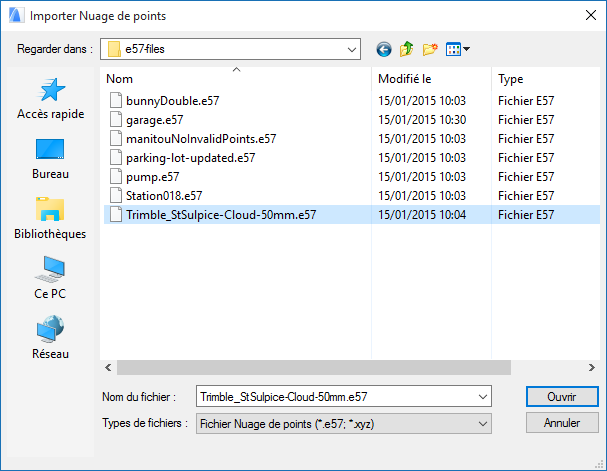Click the Annuler button
The image size is (607, 471).
point(562,423)
